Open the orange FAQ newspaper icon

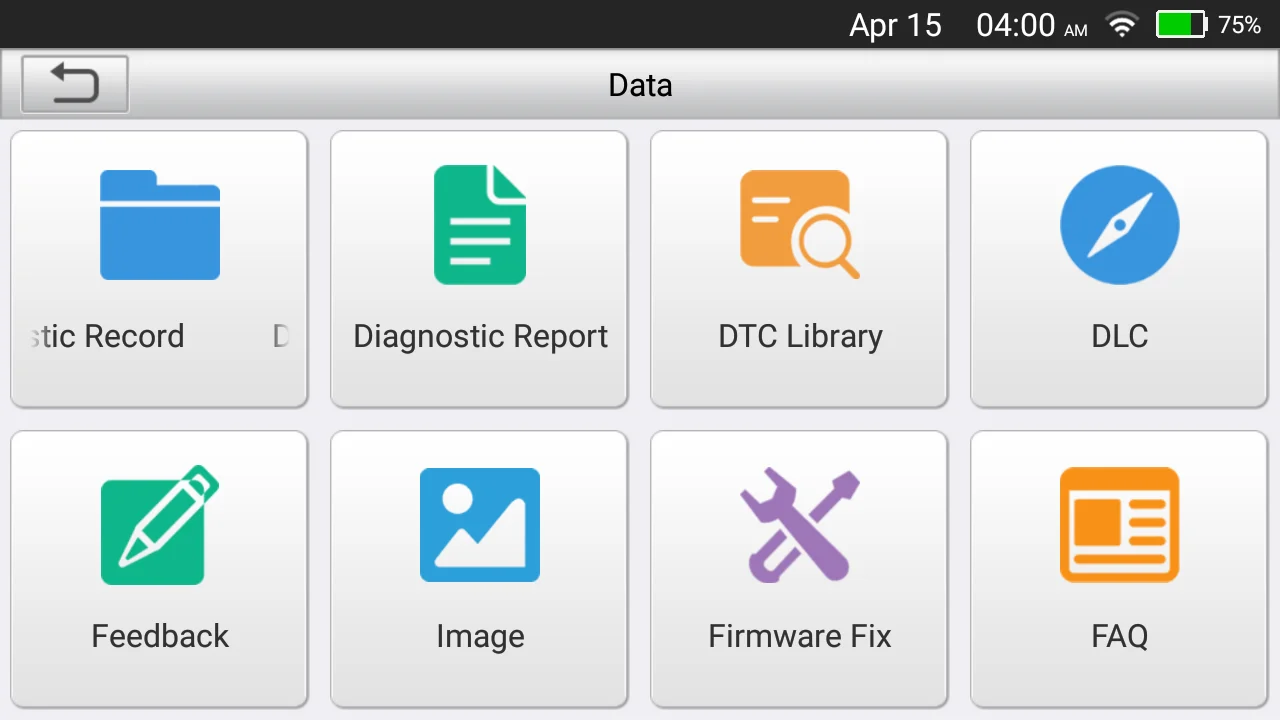(x=1119, y=525)
